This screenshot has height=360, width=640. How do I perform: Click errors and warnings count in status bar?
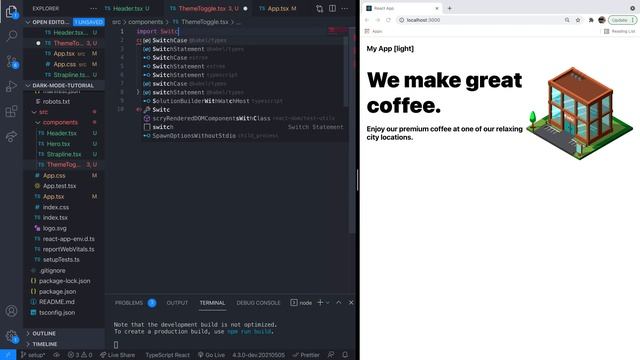[80, 355]
